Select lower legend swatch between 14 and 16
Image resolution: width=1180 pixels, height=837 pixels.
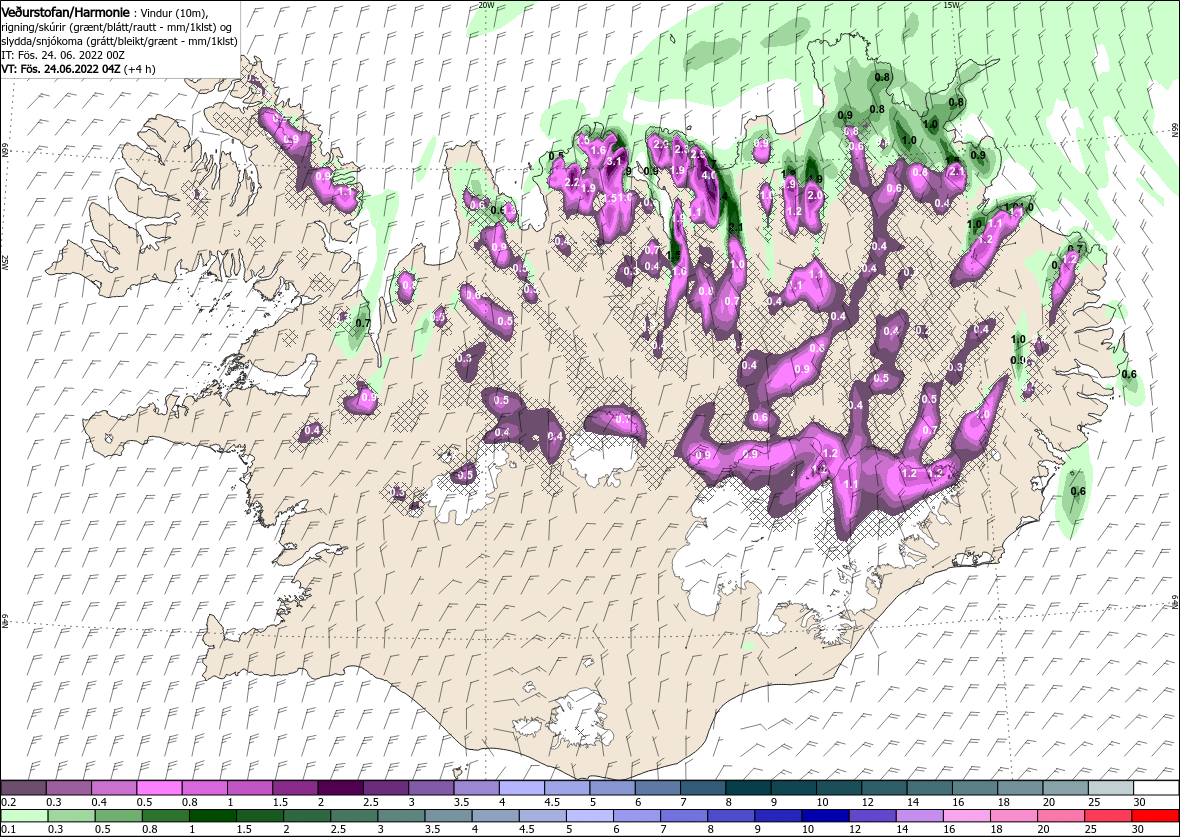920,817
